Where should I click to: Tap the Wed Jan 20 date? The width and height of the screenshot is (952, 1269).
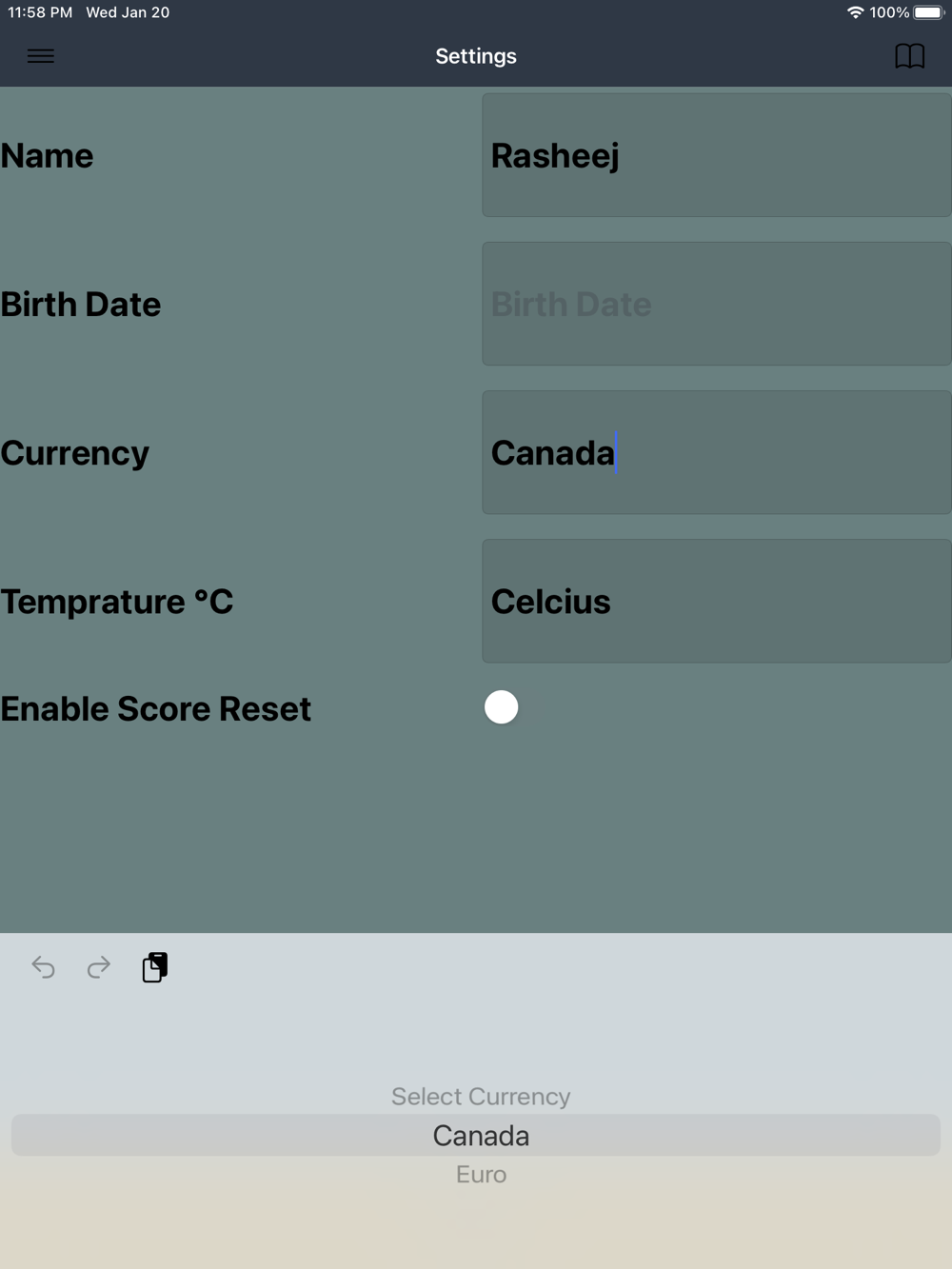point(128,12)
